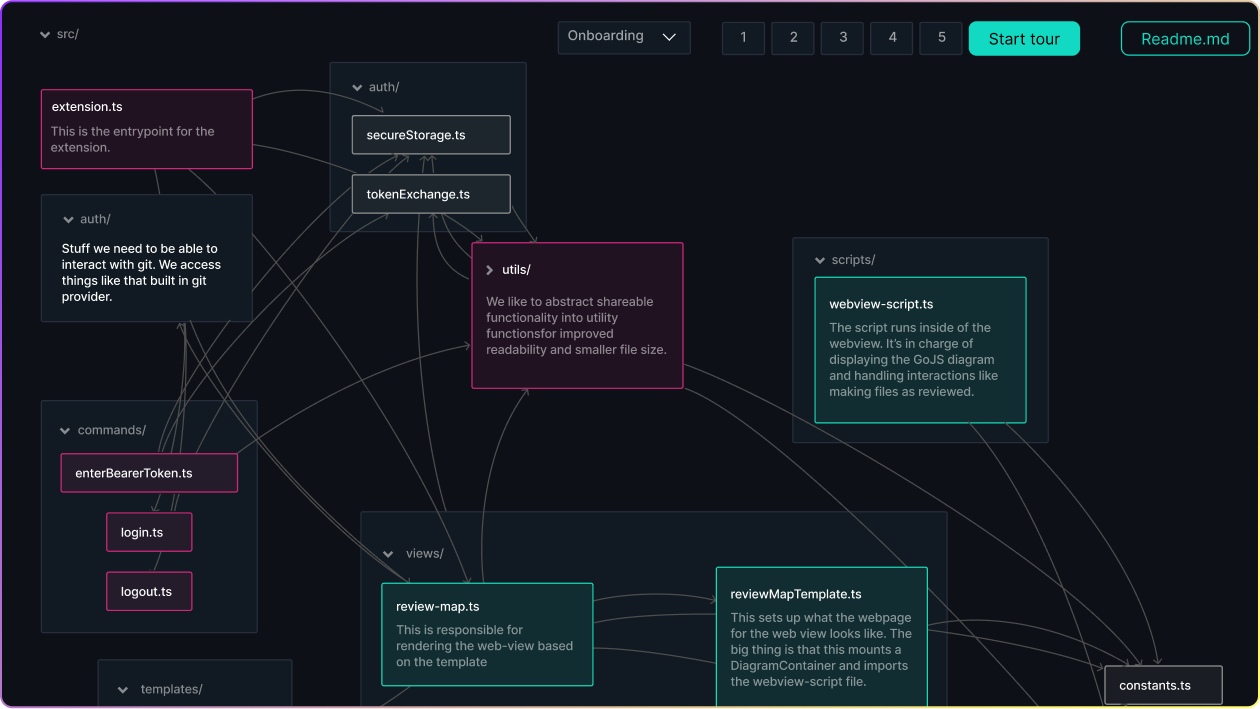The width and height of the screenshot is (1260, 709).
Task: Collapse the top auth/ group
Action: click(x=358, y=87)
